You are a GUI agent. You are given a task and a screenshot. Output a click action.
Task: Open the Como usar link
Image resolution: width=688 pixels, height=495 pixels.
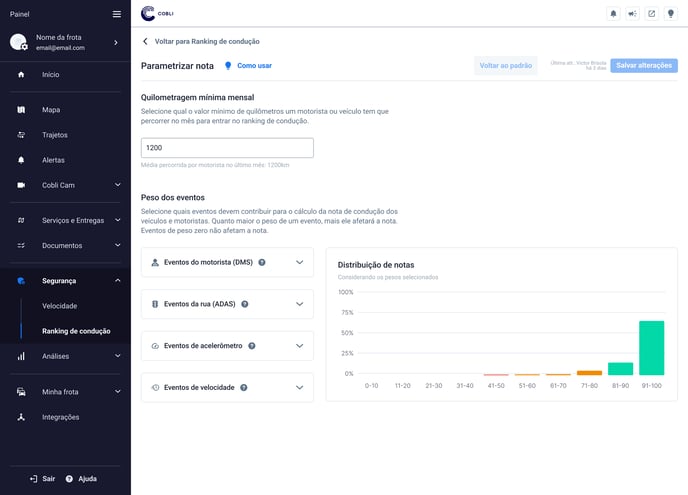[254, 66]
